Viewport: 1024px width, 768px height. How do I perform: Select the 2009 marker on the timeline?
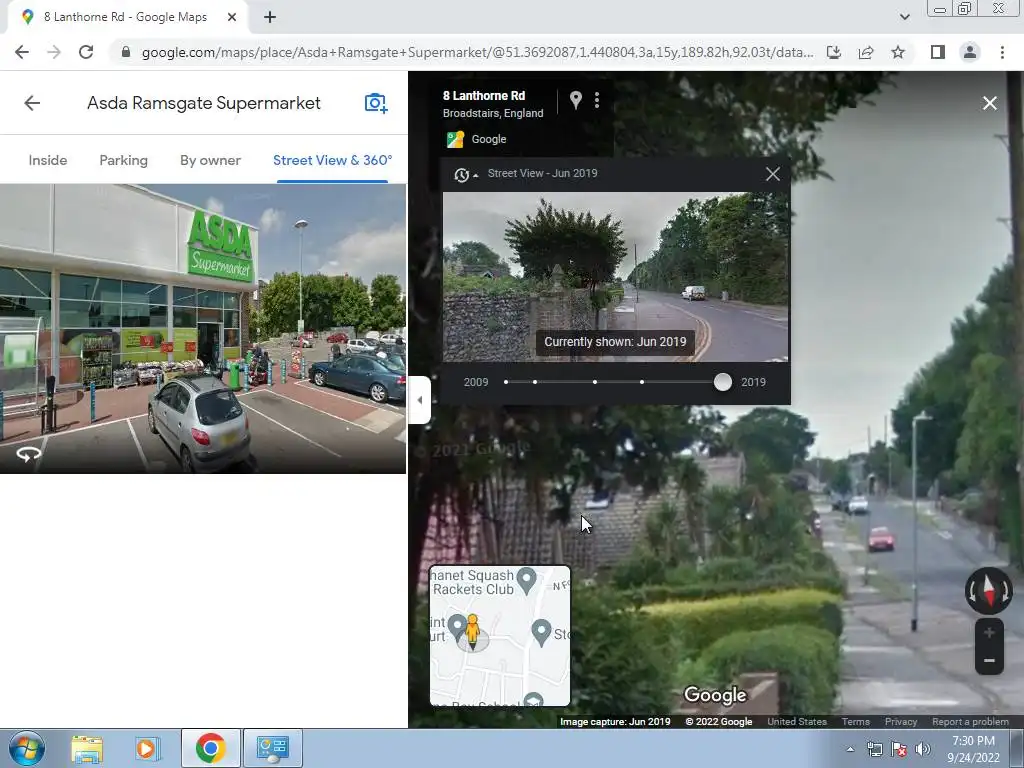pyautogui.click(x=506, y=382)
